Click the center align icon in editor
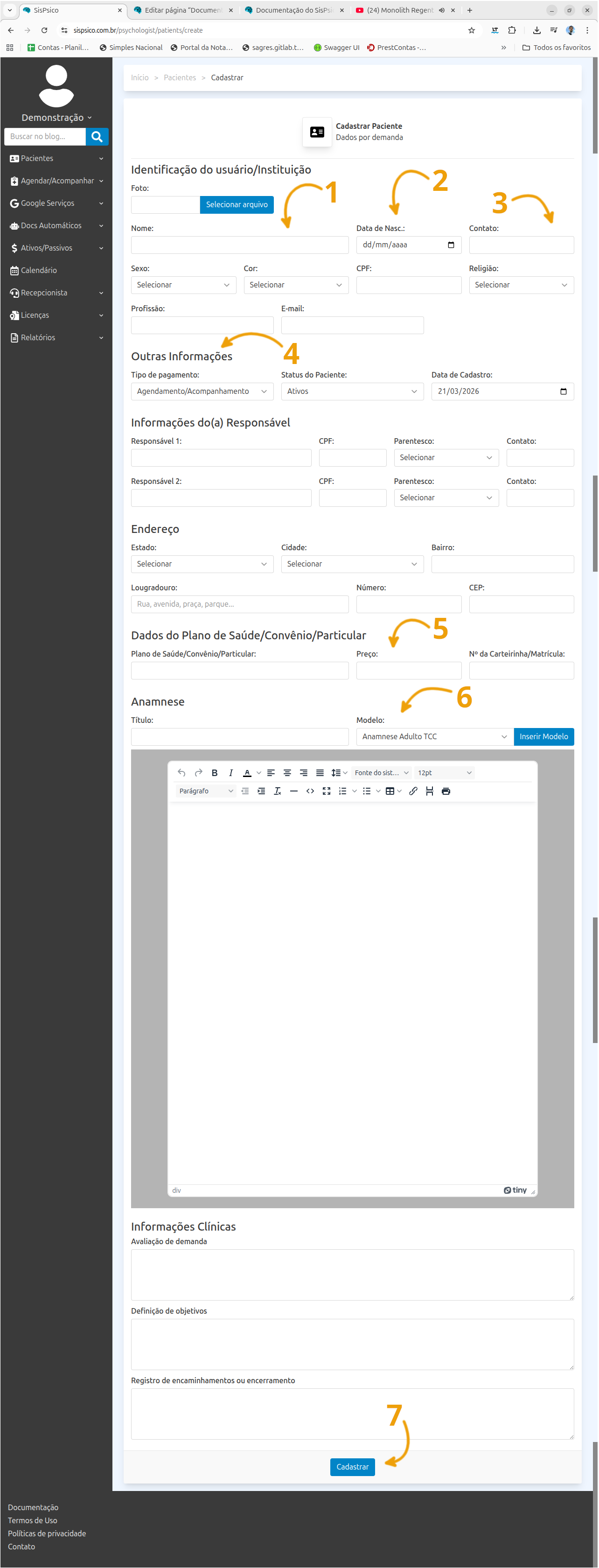 [x=287, y=772]
